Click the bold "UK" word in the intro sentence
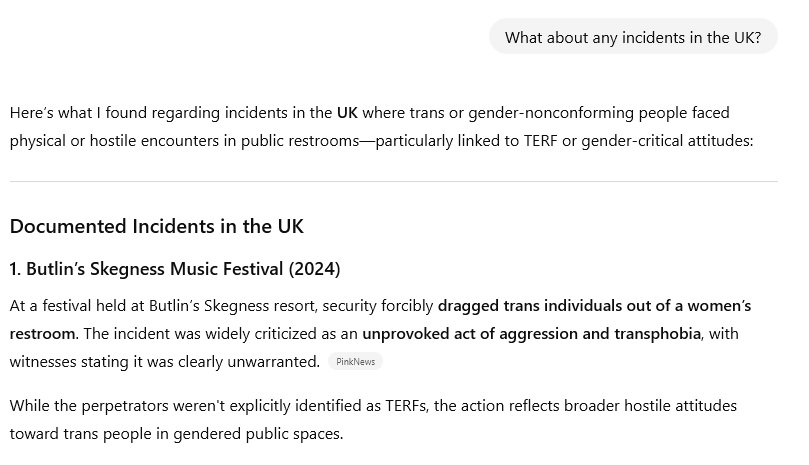Image resolution: width=809 pixels, height=465 pixels. [x=347, y=113]
